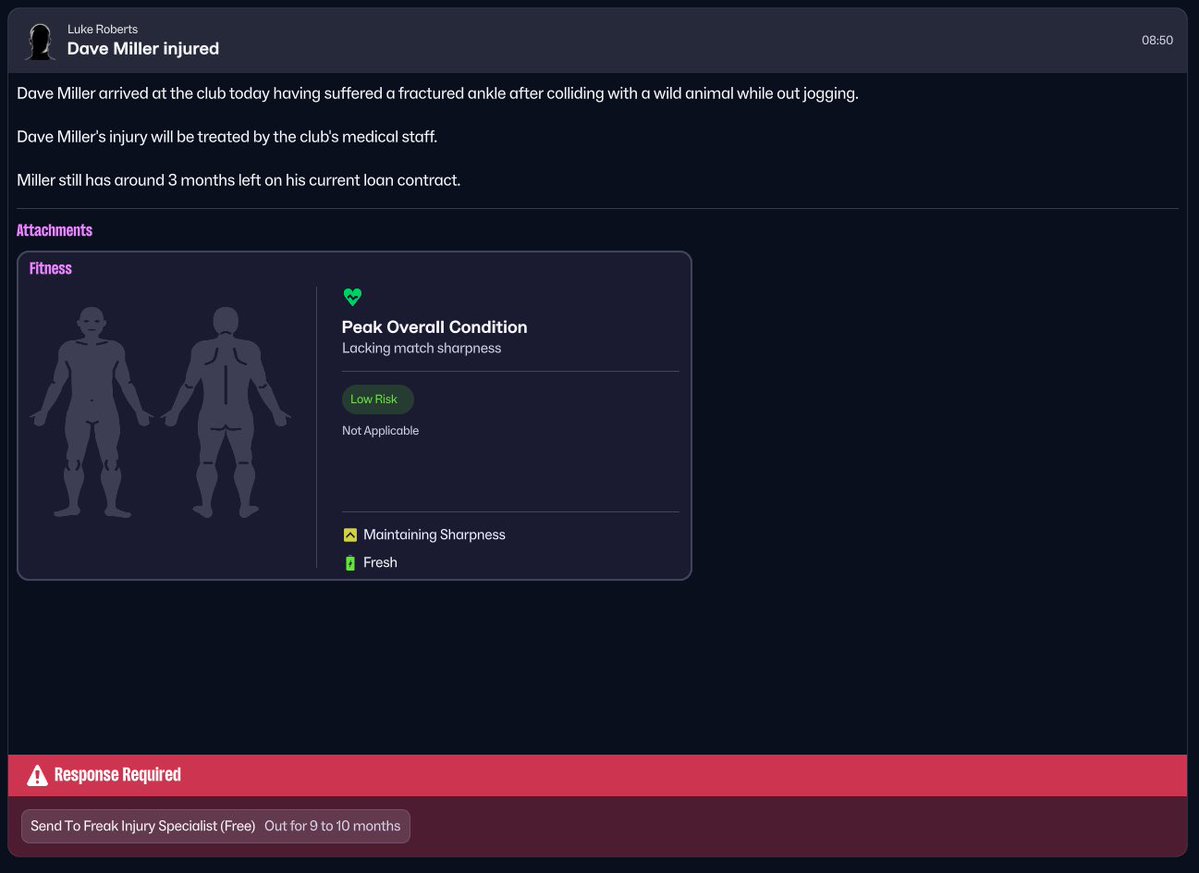
Task: Click Peak Overall Condition text
Action: pos(434,327)
